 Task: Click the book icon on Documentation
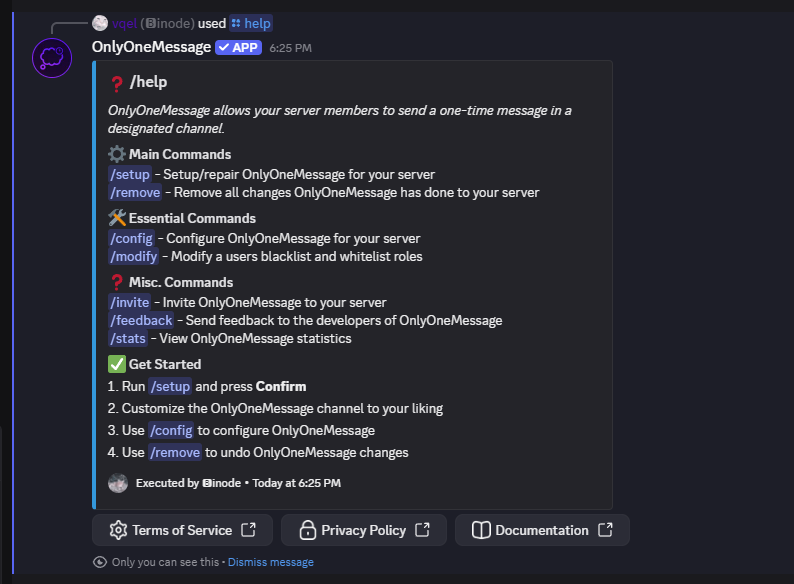coord(481,530)
